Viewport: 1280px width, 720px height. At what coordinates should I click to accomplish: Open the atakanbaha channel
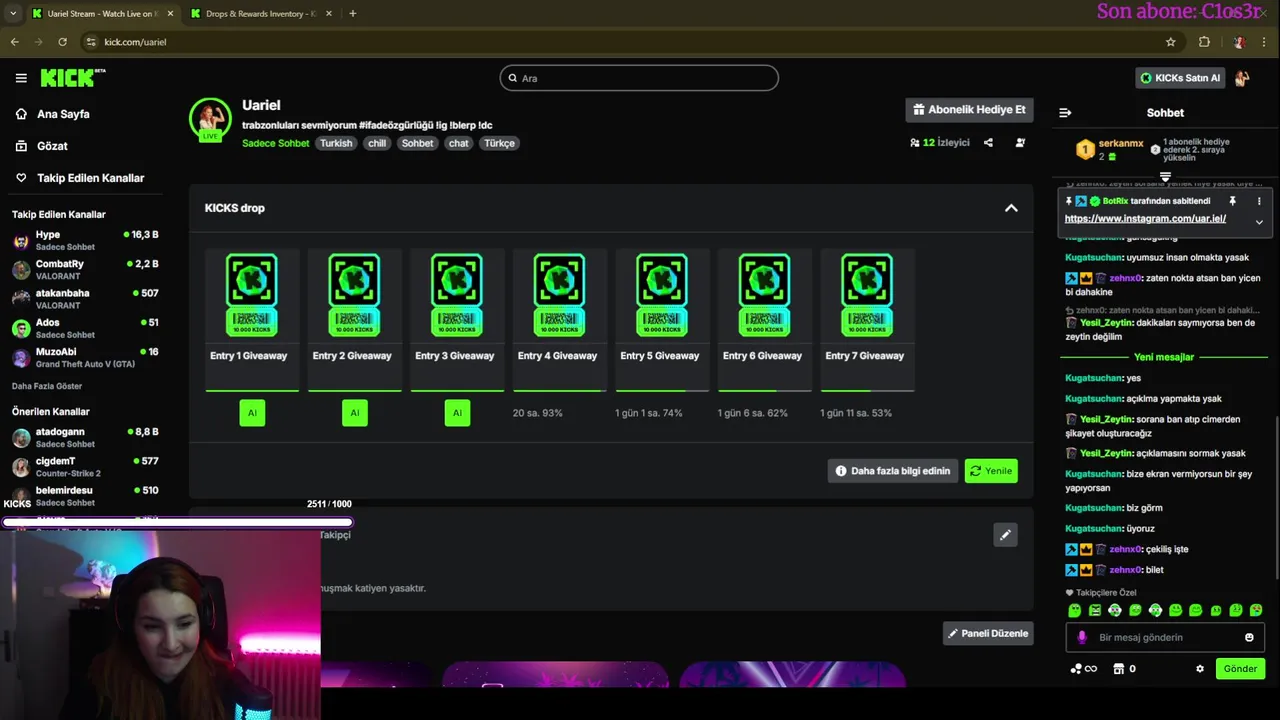85,298
